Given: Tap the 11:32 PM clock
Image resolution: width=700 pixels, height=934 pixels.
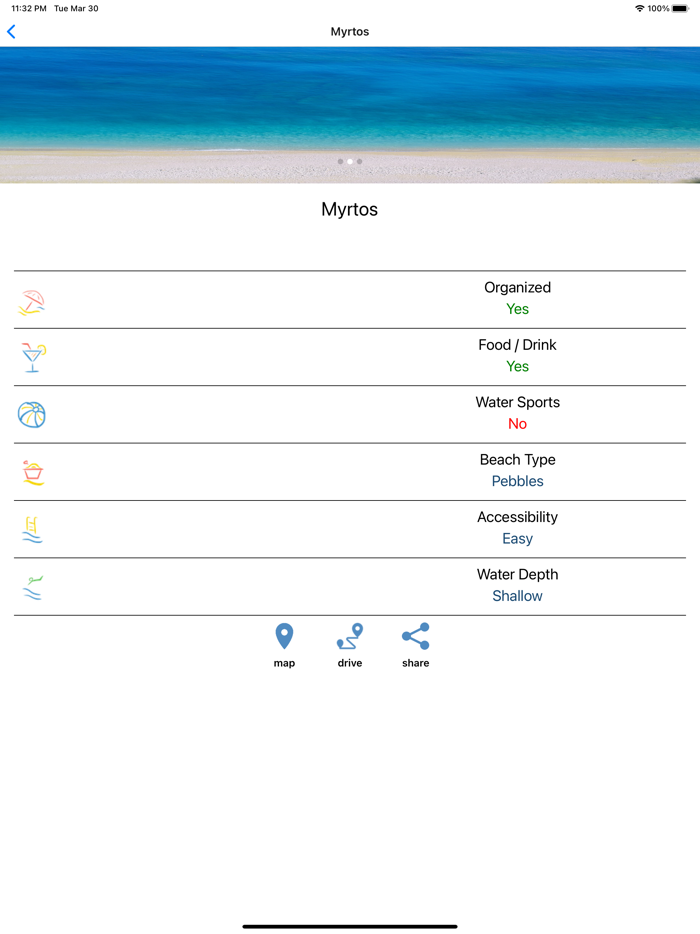Looking at the screenshot, I should (x=29, y=8).
